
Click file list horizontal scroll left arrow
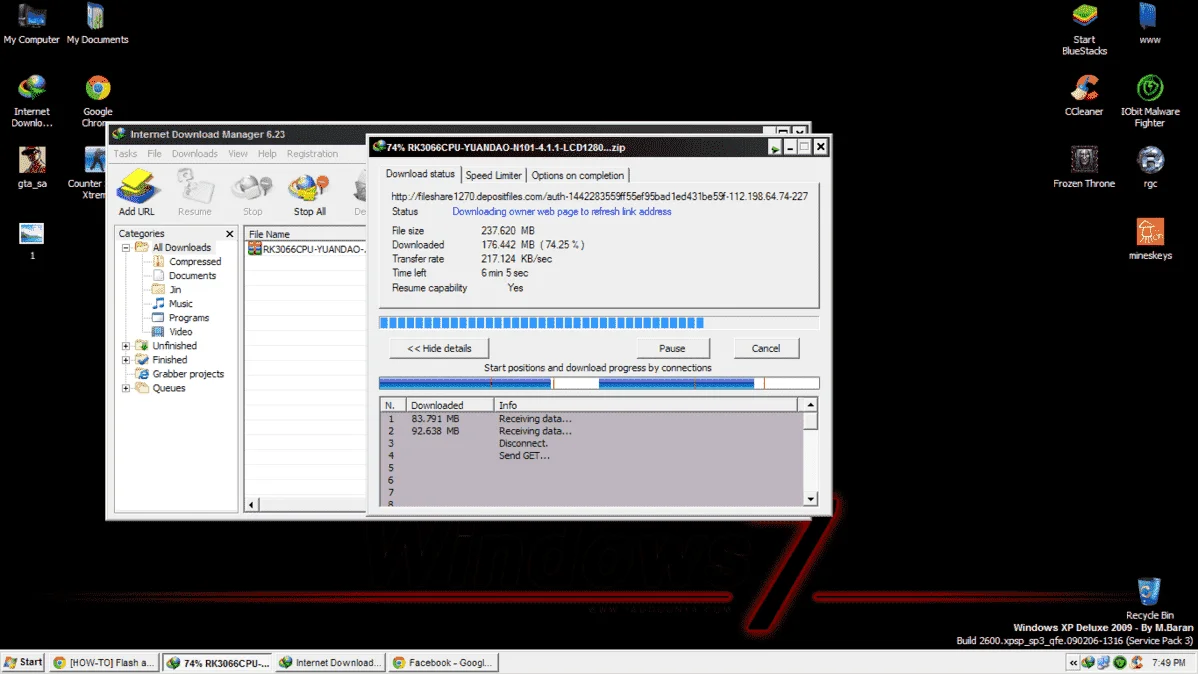click(251, 504)
